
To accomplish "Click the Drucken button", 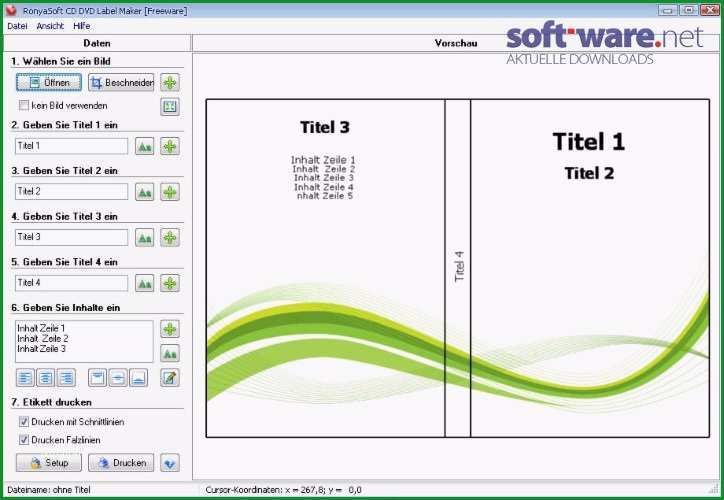I will pyautogui.click(x=121, y=463).
